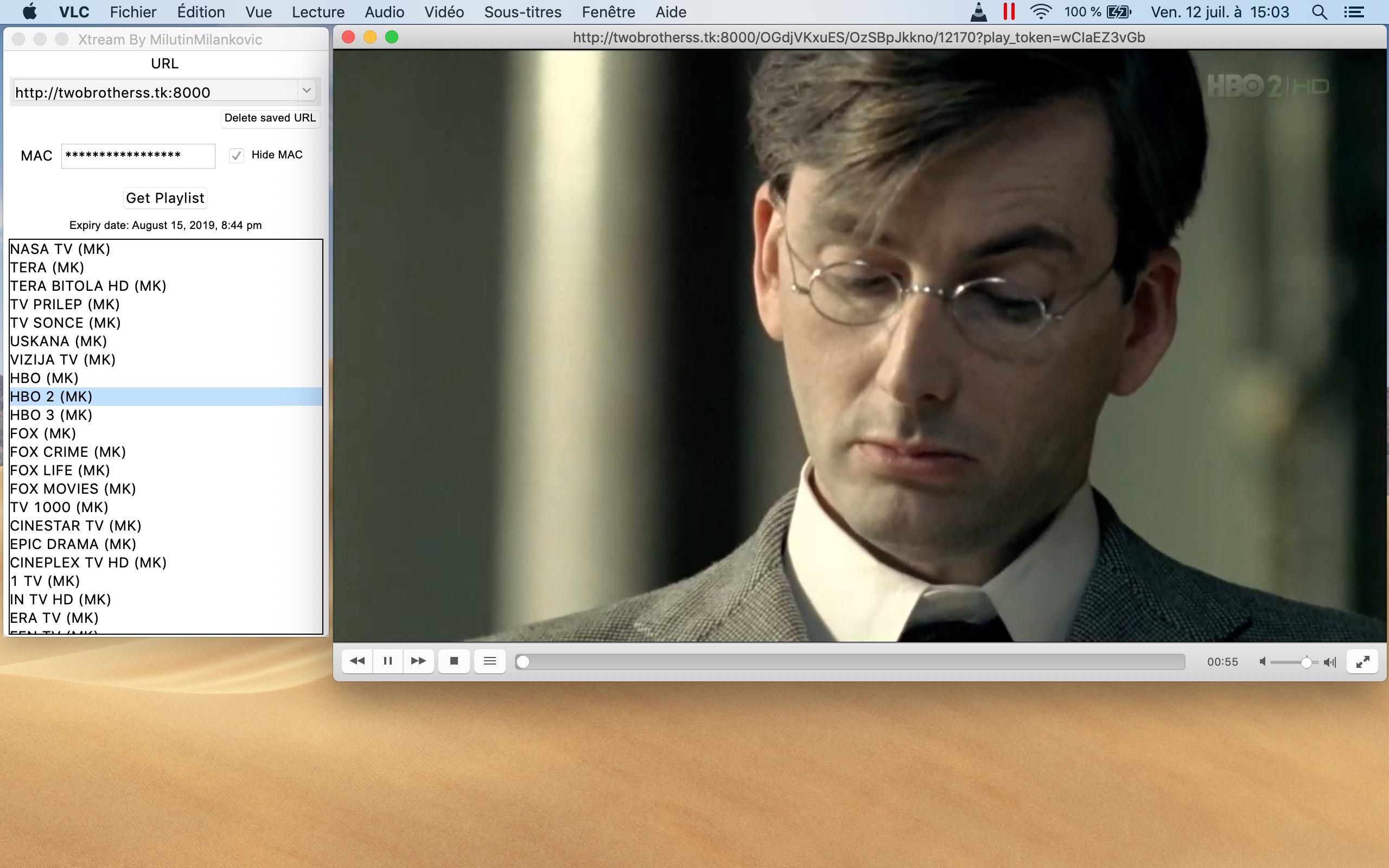Open Spotlight search magnifier icon

click(x=1320, y=12)
